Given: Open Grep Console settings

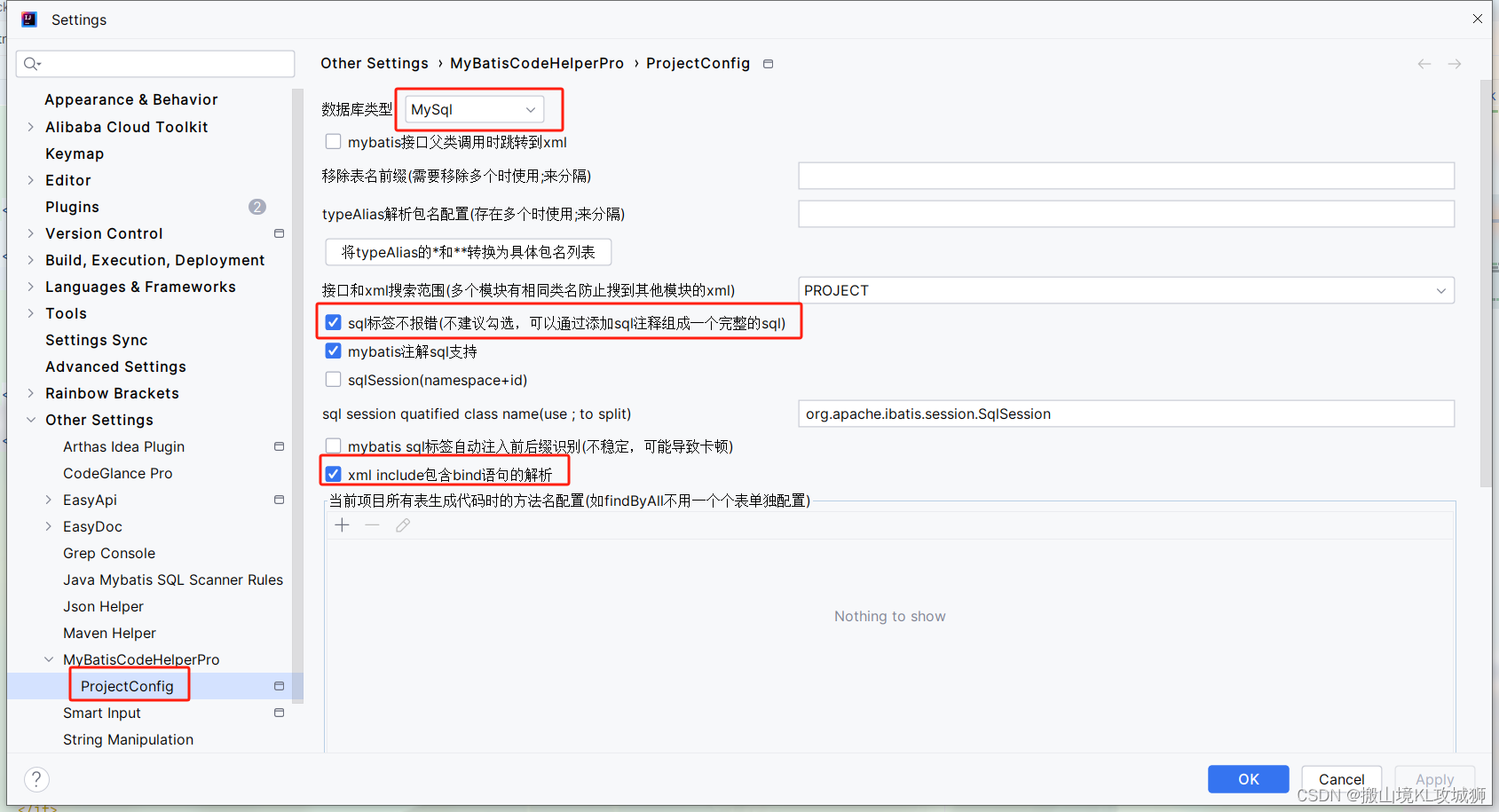Looking at the screenshot, I should (x=109, y=553).
